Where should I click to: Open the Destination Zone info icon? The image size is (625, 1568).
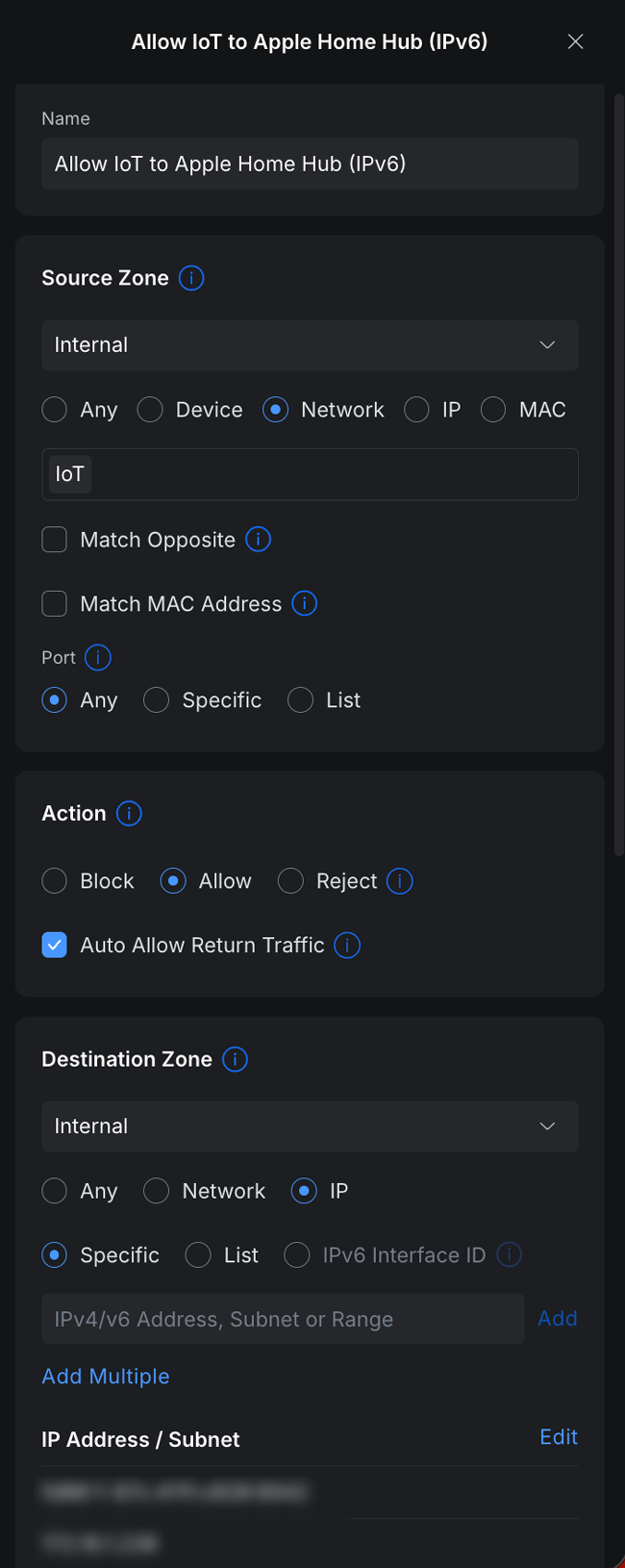(235, 1059)
